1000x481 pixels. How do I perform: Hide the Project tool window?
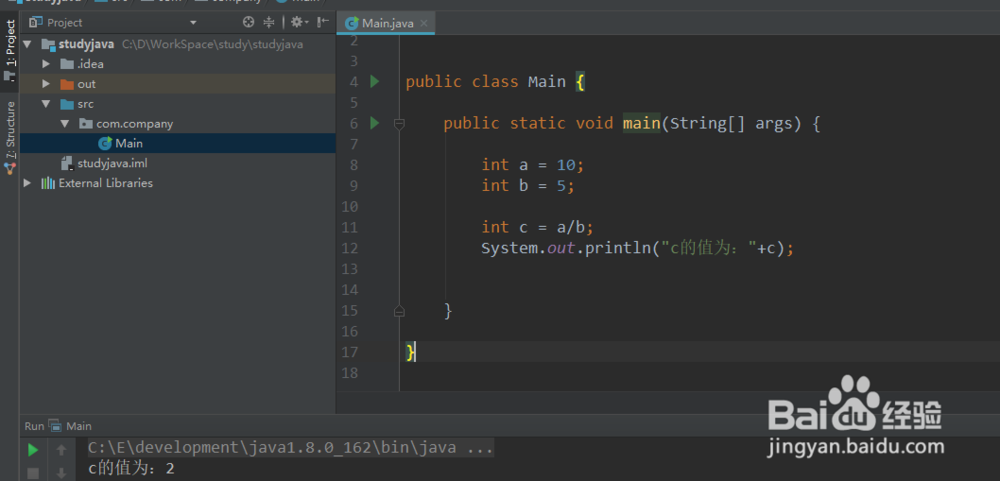pyautogui.click(x=323, y=22)
